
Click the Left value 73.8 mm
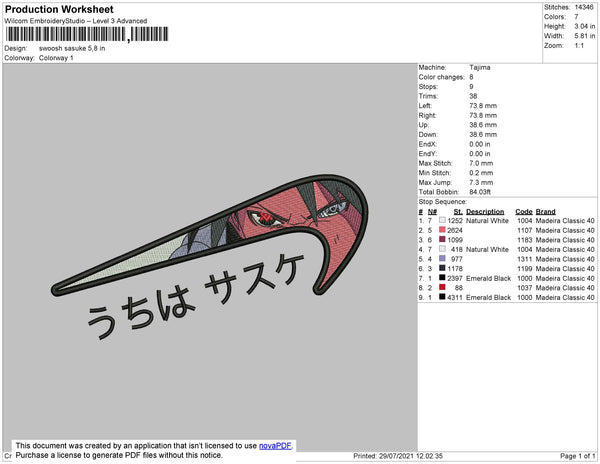(x=483, y=106)
